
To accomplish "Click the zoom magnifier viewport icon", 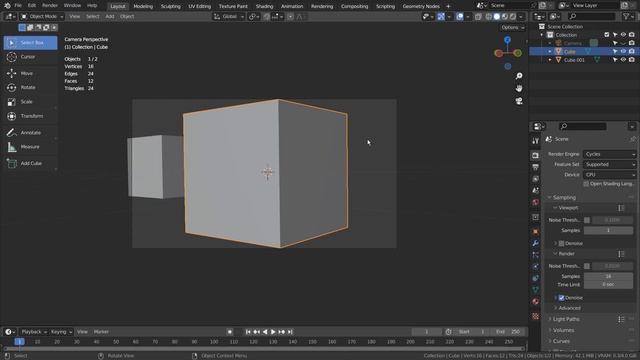I will coord(519,76).
